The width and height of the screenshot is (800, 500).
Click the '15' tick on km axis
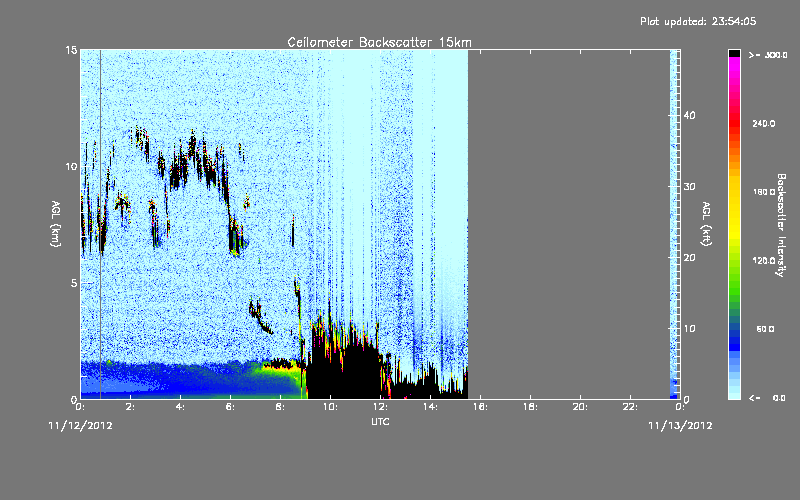pyautogui.click(x=71, y=50)
